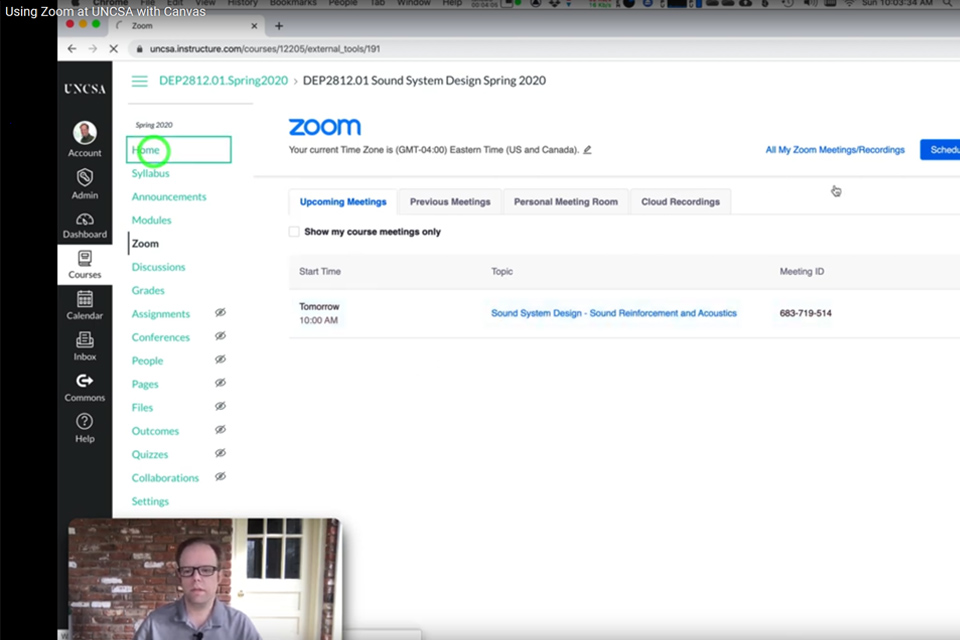960x640 pixels.
Task: Click the hidden eye icon beside Quizzes
Action: (220, 453)
